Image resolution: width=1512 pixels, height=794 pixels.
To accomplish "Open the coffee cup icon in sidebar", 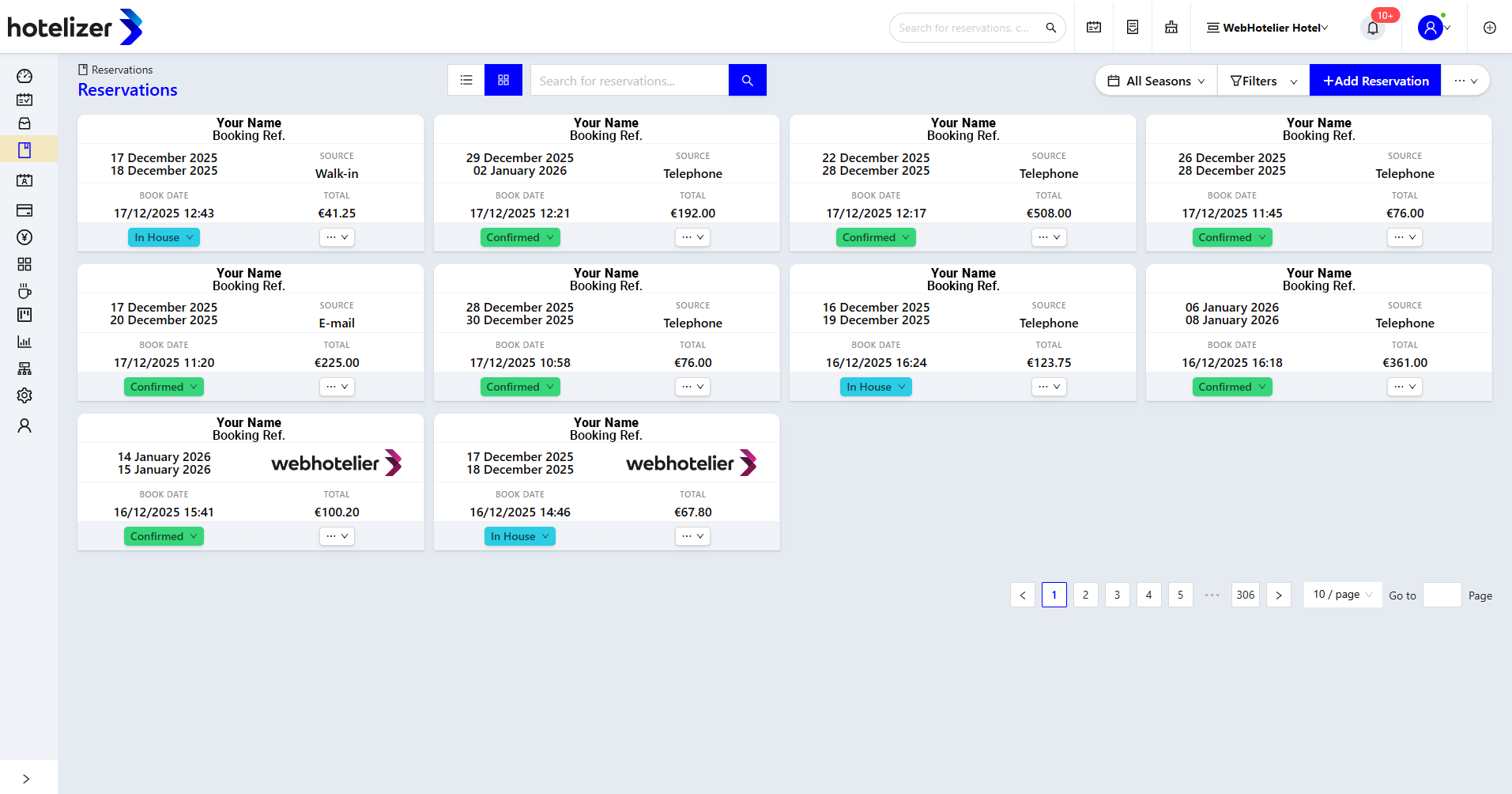I will (x=25, y=290).
